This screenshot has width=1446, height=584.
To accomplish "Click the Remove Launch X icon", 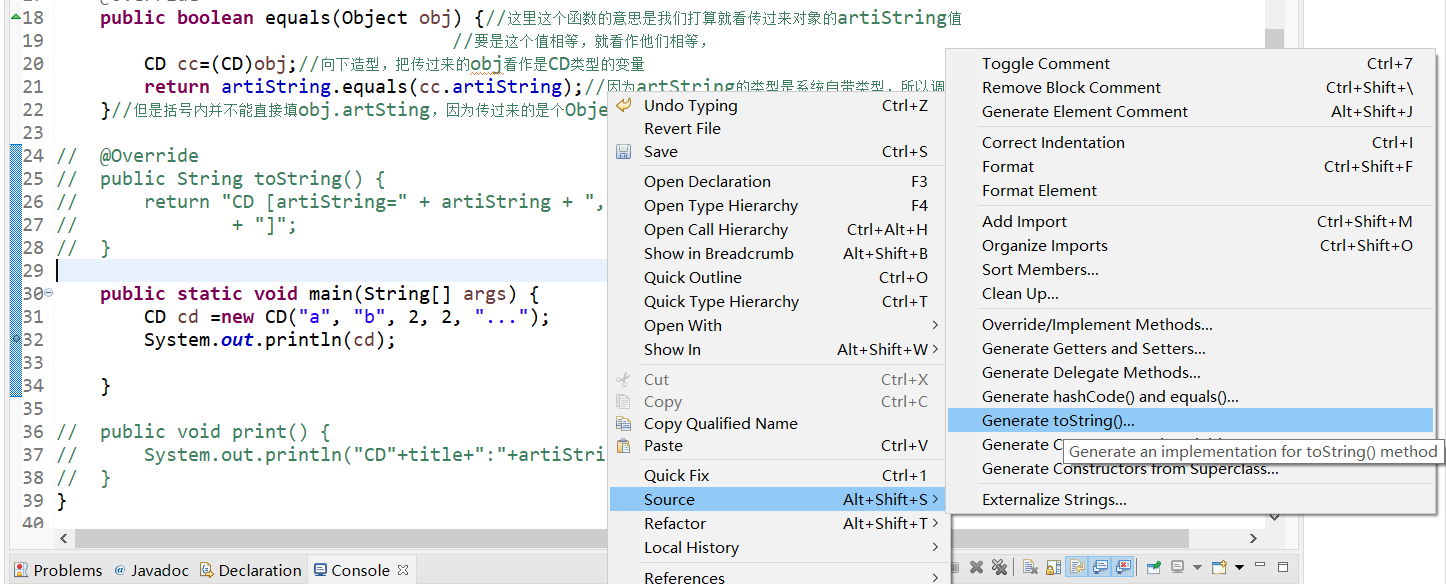I will tap(976, 568).
